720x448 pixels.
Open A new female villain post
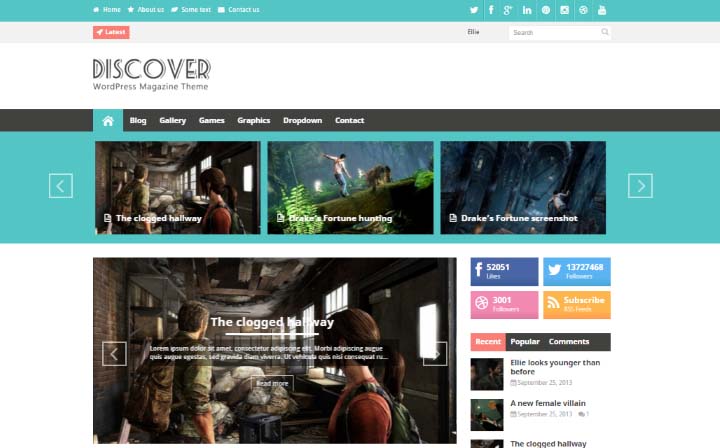pos(548,403)
